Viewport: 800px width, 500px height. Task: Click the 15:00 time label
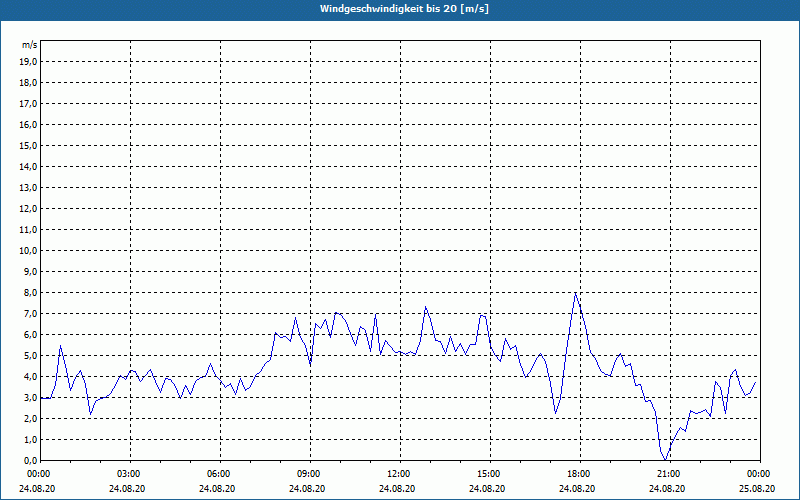490,474
